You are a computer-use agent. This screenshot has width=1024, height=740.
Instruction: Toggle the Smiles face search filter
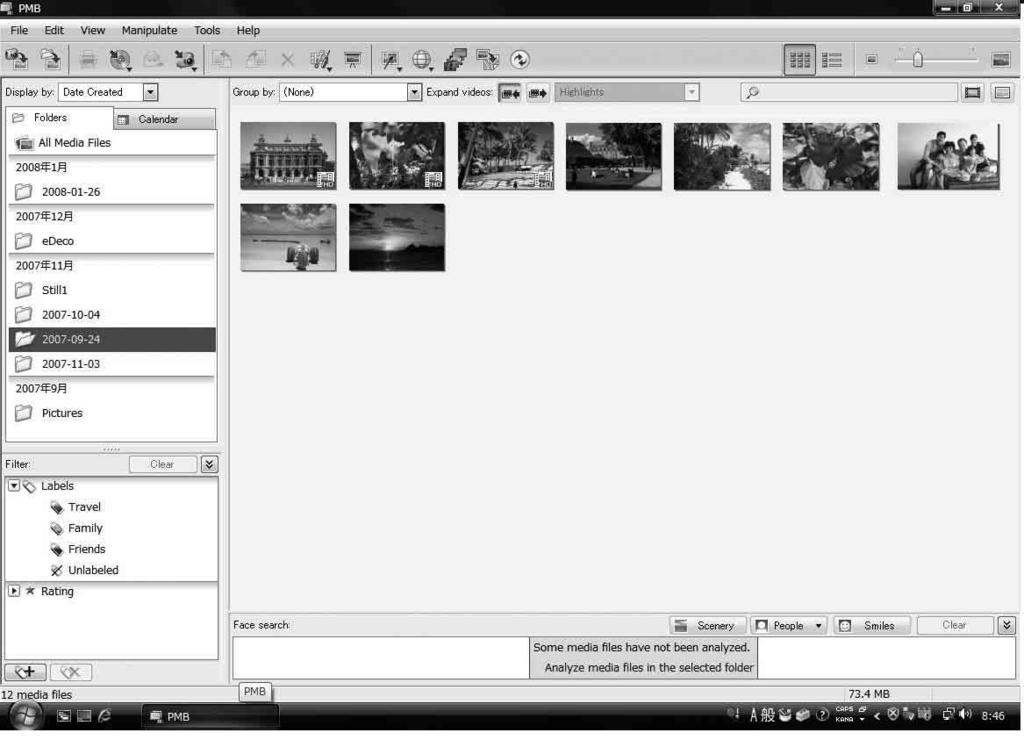point(871,625)
